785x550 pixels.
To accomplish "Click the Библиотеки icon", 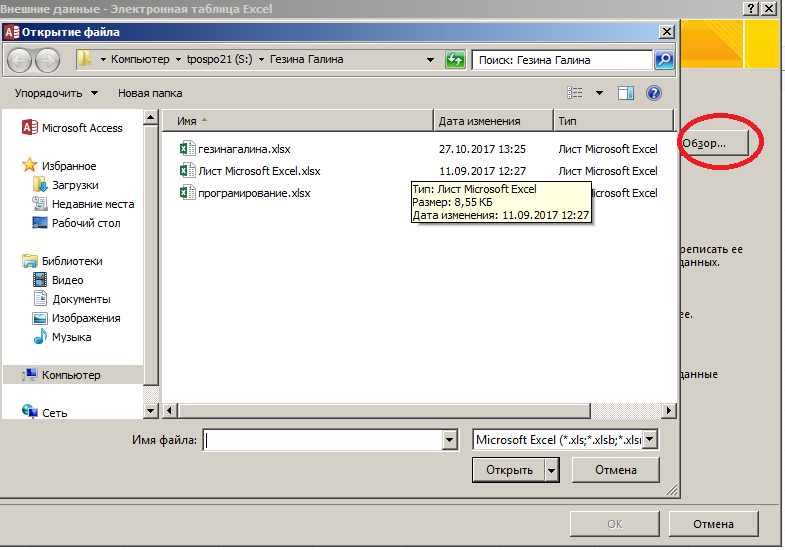I will click(x=30, y=261).
